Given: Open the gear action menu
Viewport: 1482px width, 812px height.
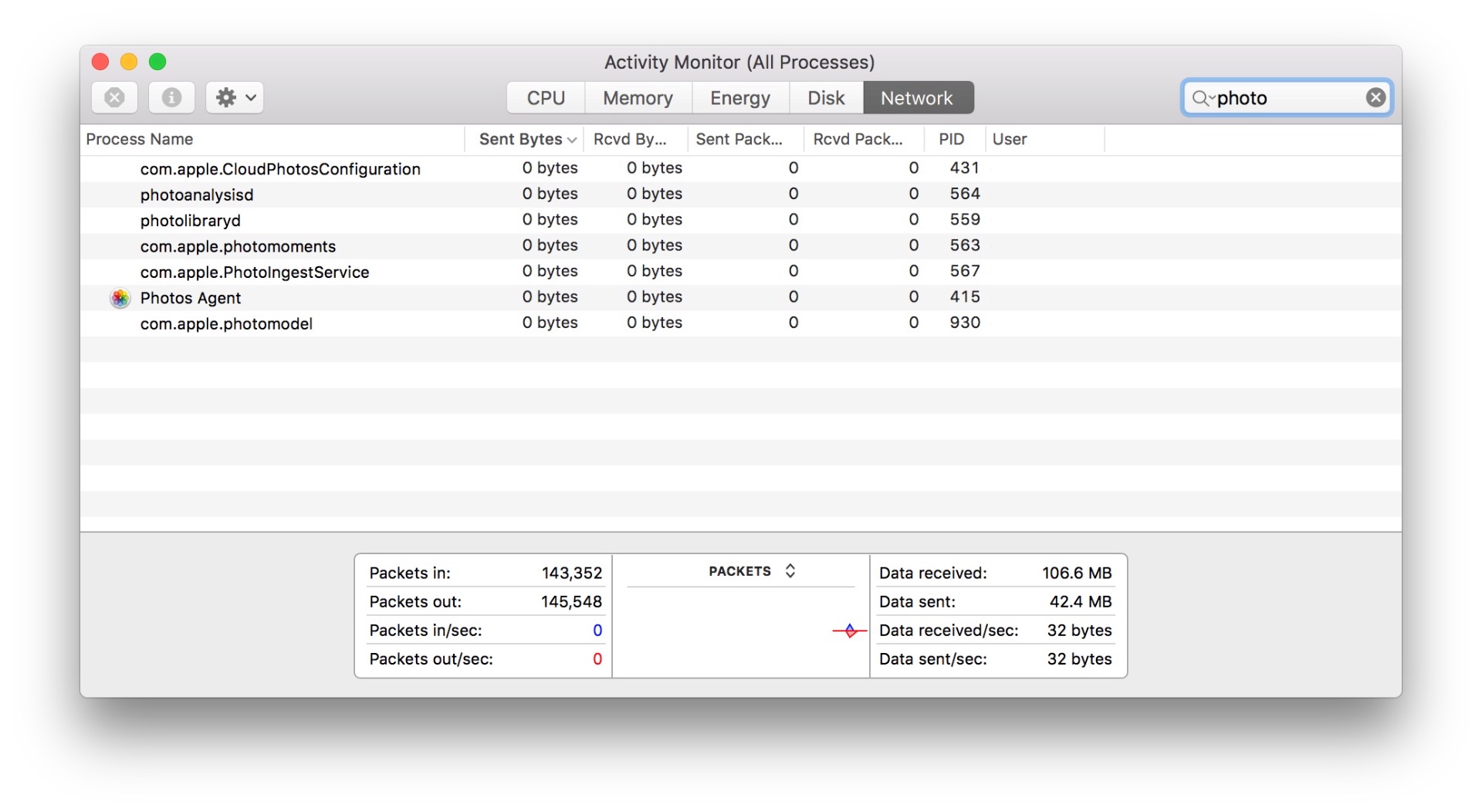Looking at the screenshot, I should pos(235,98).
